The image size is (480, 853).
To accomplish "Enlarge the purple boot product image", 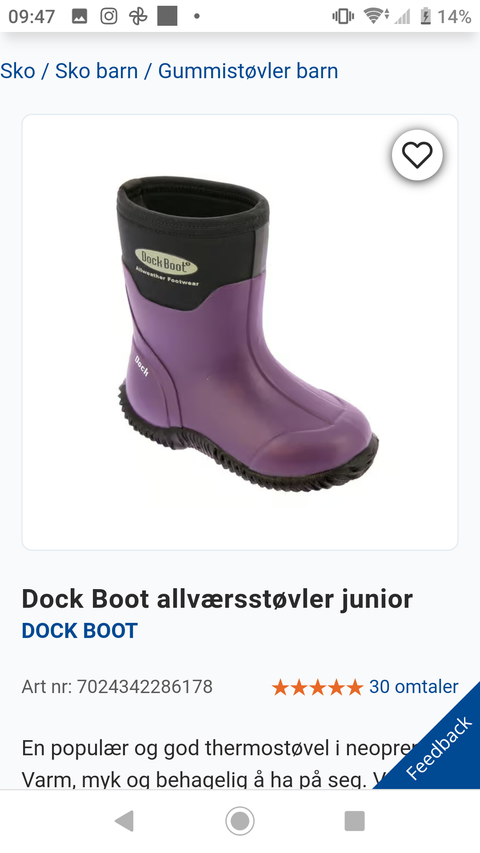I will click(240, 332).
